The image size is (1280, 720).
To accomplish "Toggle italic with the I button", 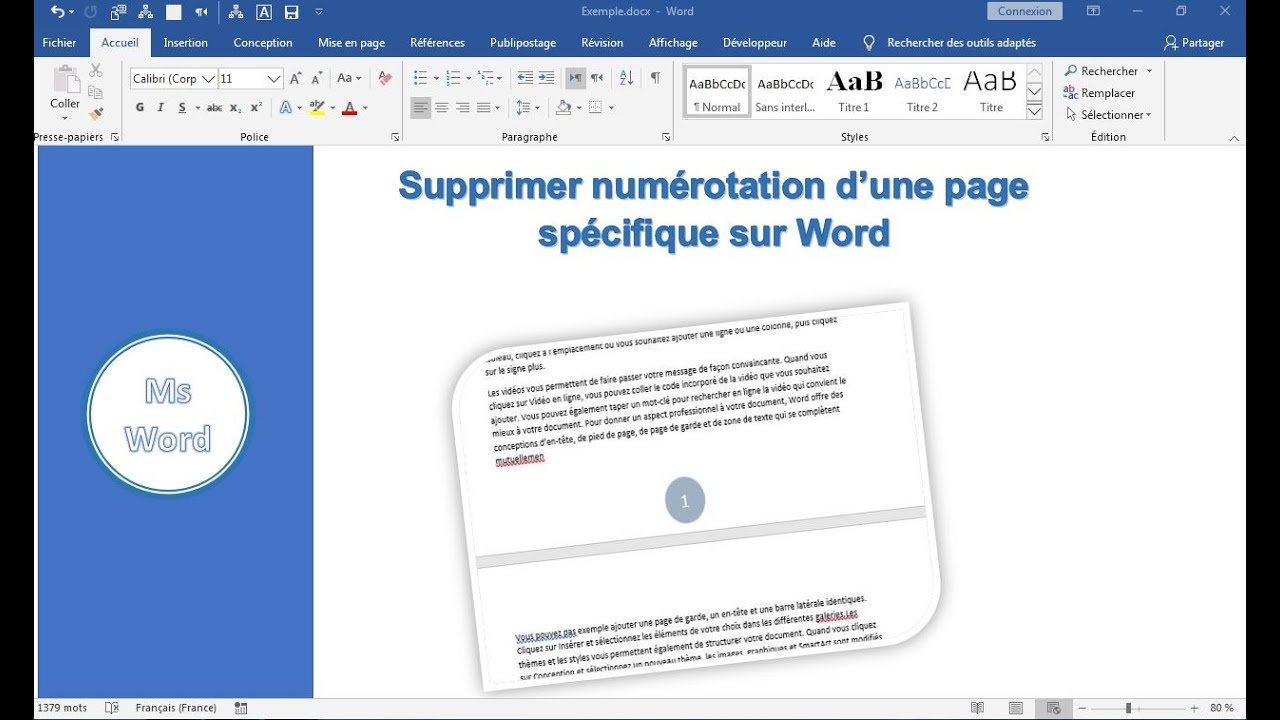I will pyautogui.click(x=160, y=108).
